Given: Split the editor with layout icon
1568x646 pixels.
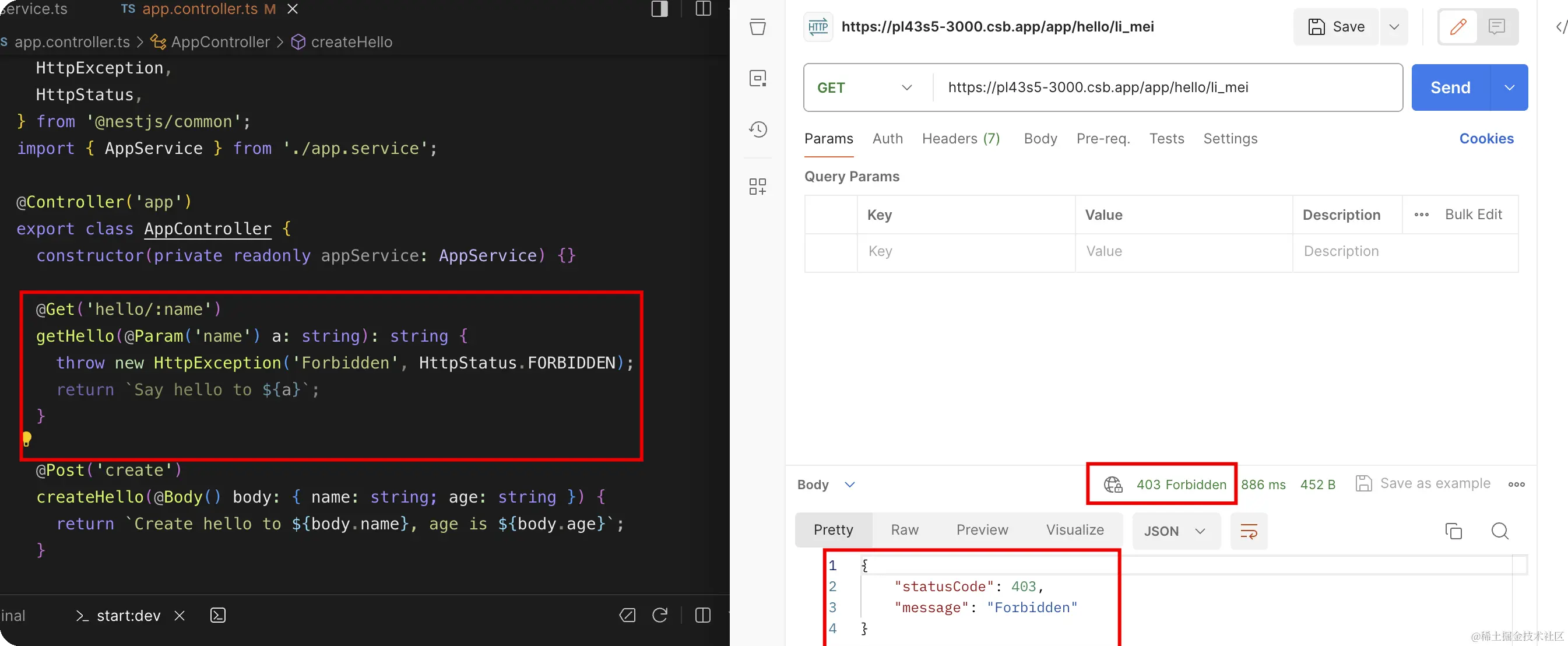Looking at the screenshot, I should coord(703,9).
